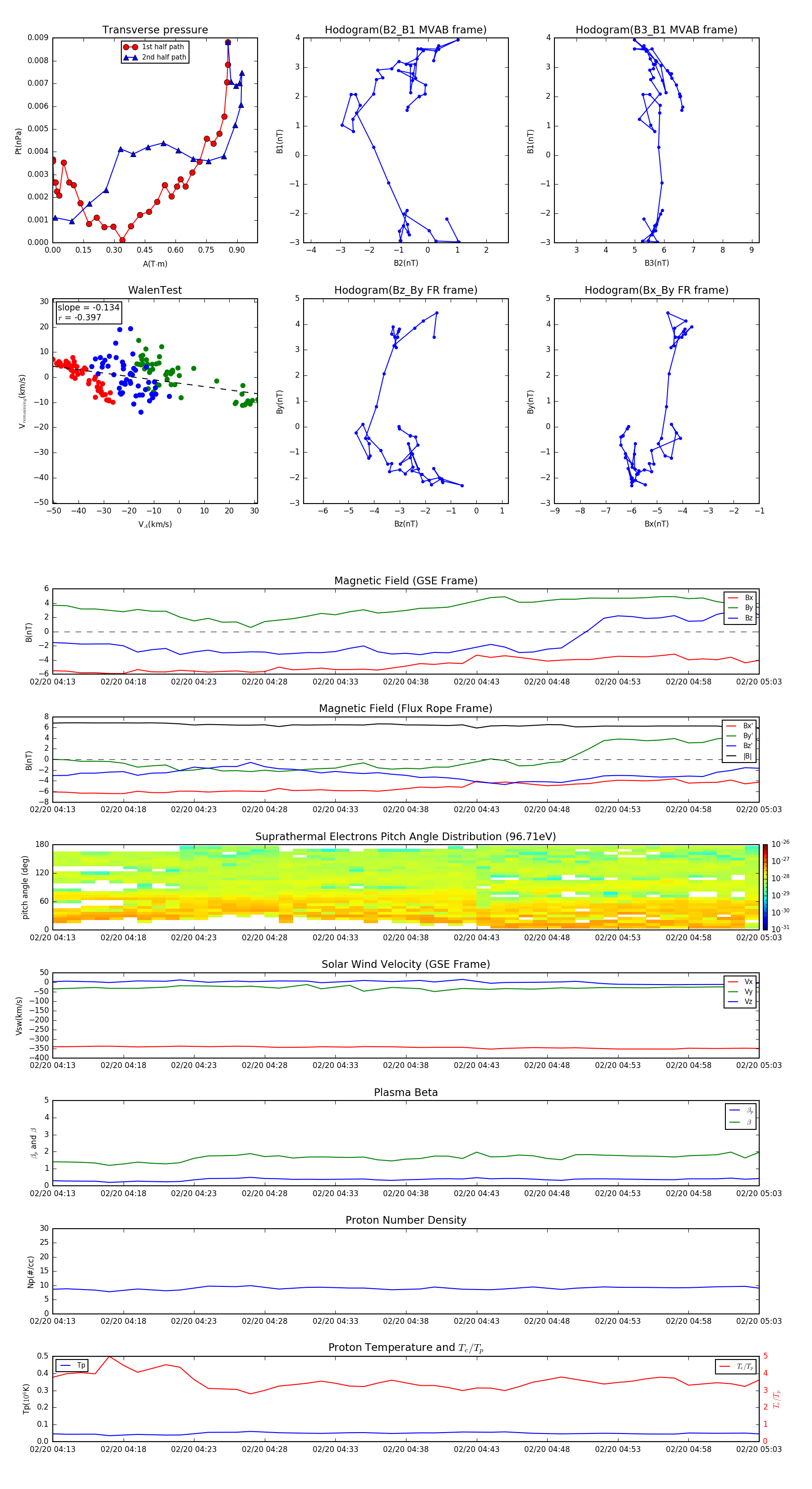Click the 'V_A(km/s)' x-axis label

point(155,524)
